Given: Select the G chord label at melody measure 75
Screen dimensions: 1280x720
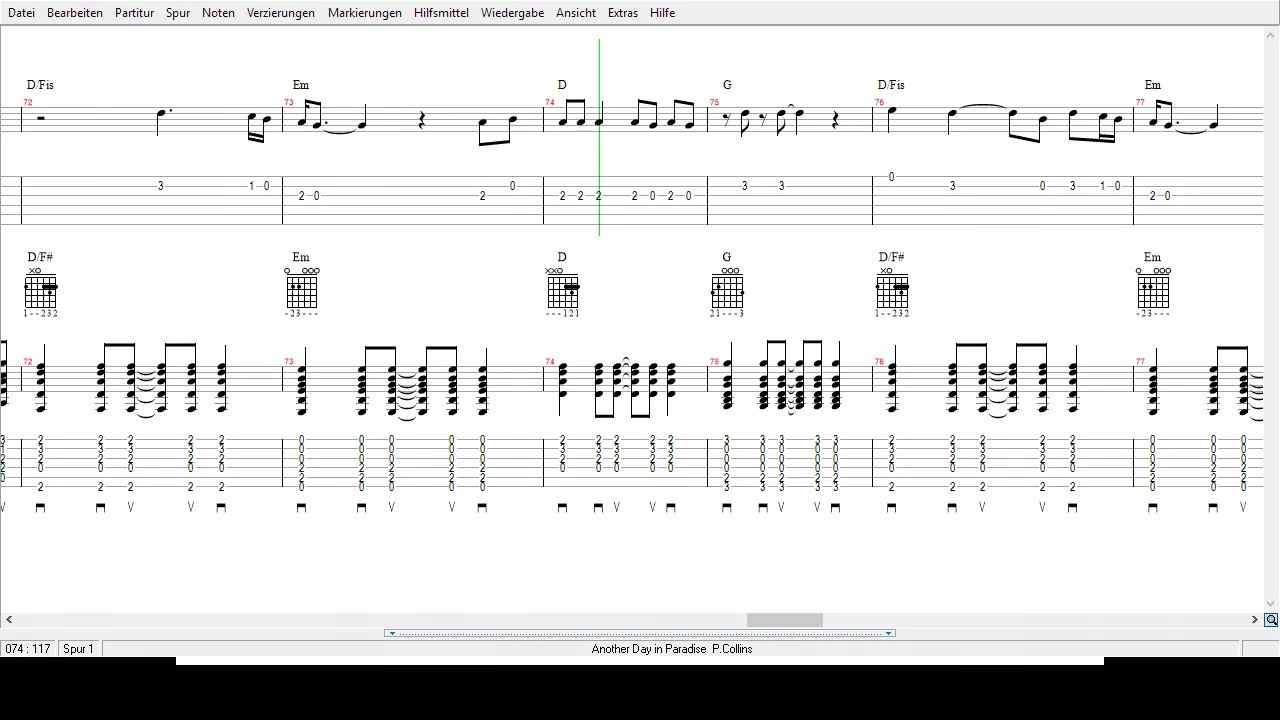Looking at the screenshot, I should pyautogui.click(x=727, y=85).
